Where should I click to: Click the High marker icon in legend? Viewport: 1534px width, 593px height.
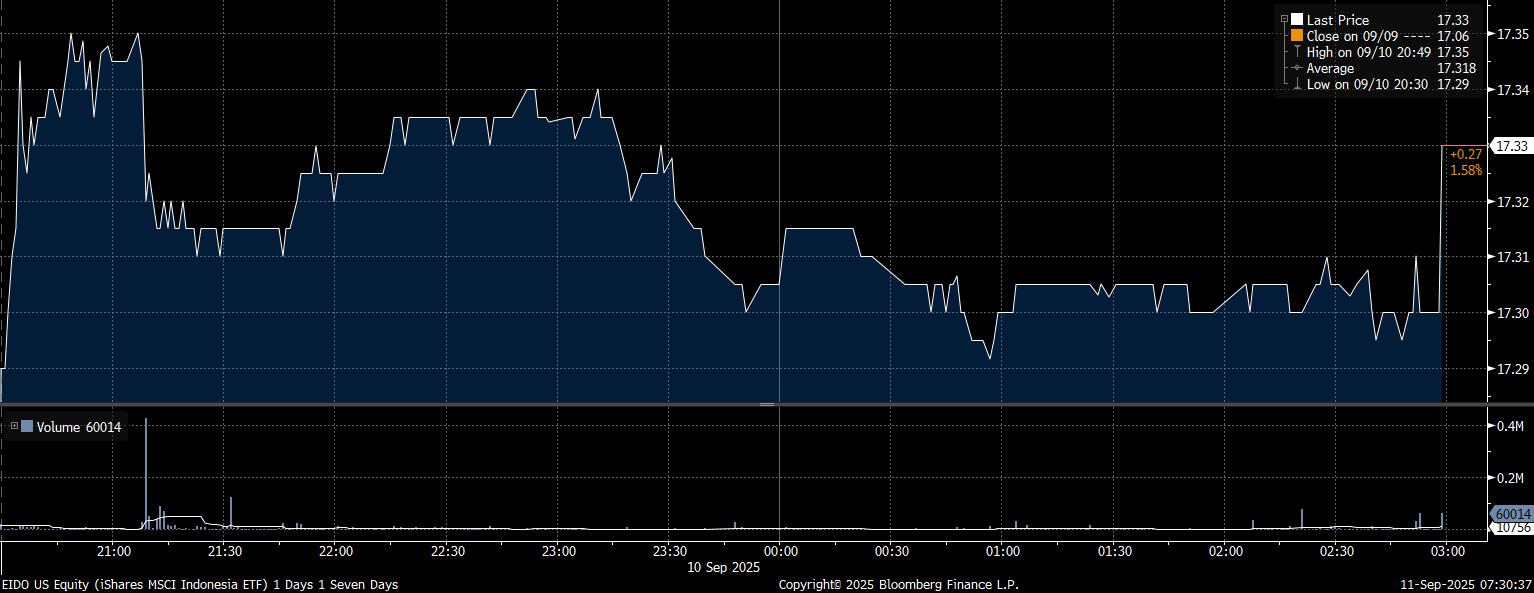coord(1297,52)
